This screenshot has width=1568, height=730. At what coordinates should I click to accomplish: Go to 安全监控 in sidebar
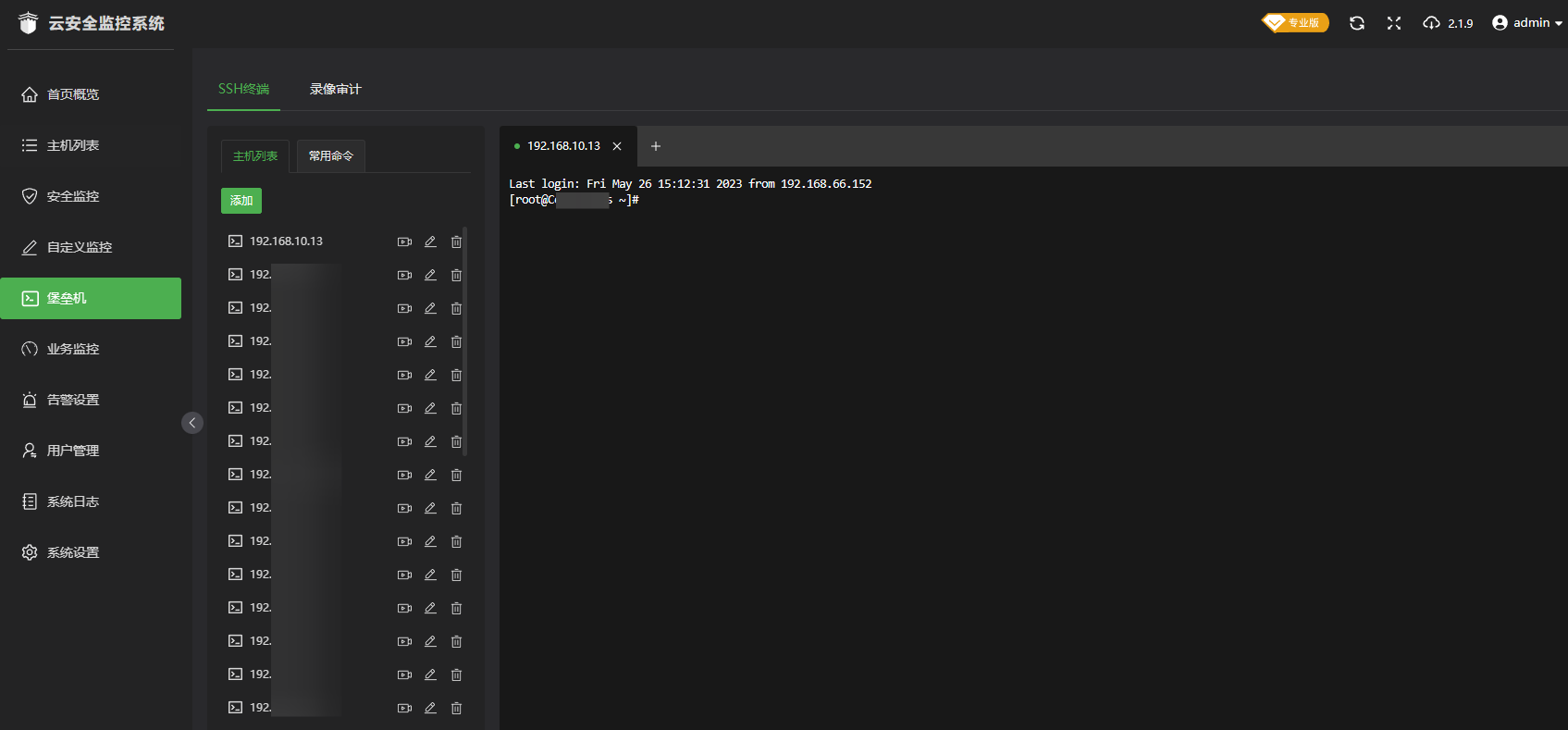tap(73, 196)
